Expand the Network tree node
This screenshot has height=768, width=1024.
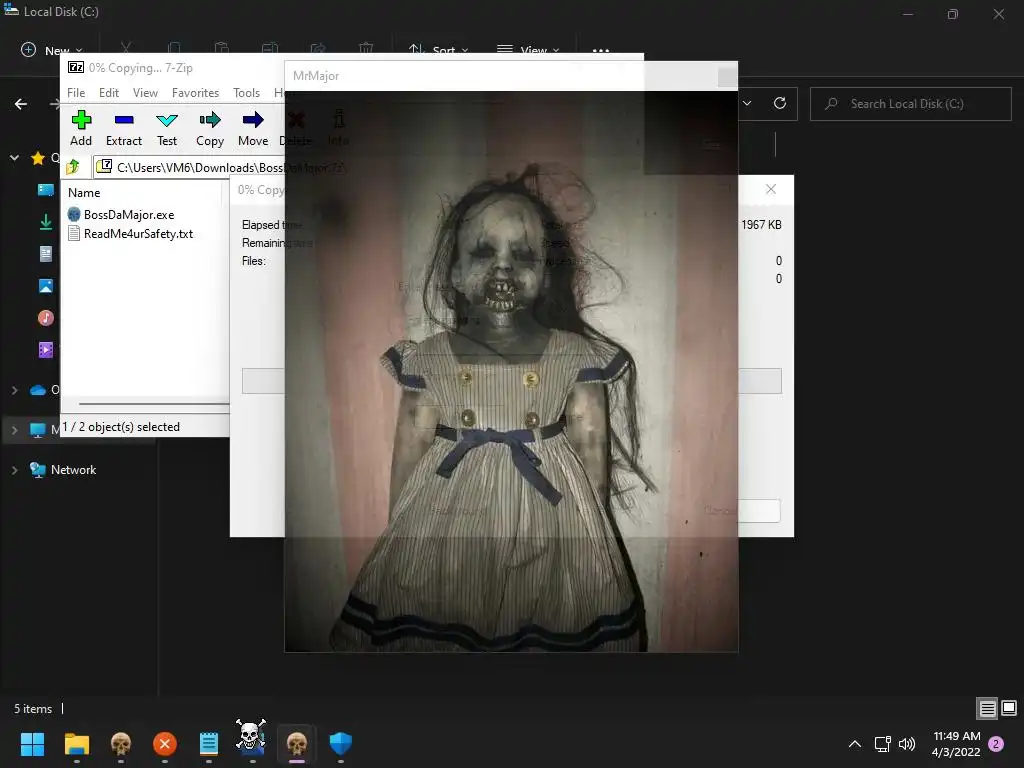pos(14,470)
